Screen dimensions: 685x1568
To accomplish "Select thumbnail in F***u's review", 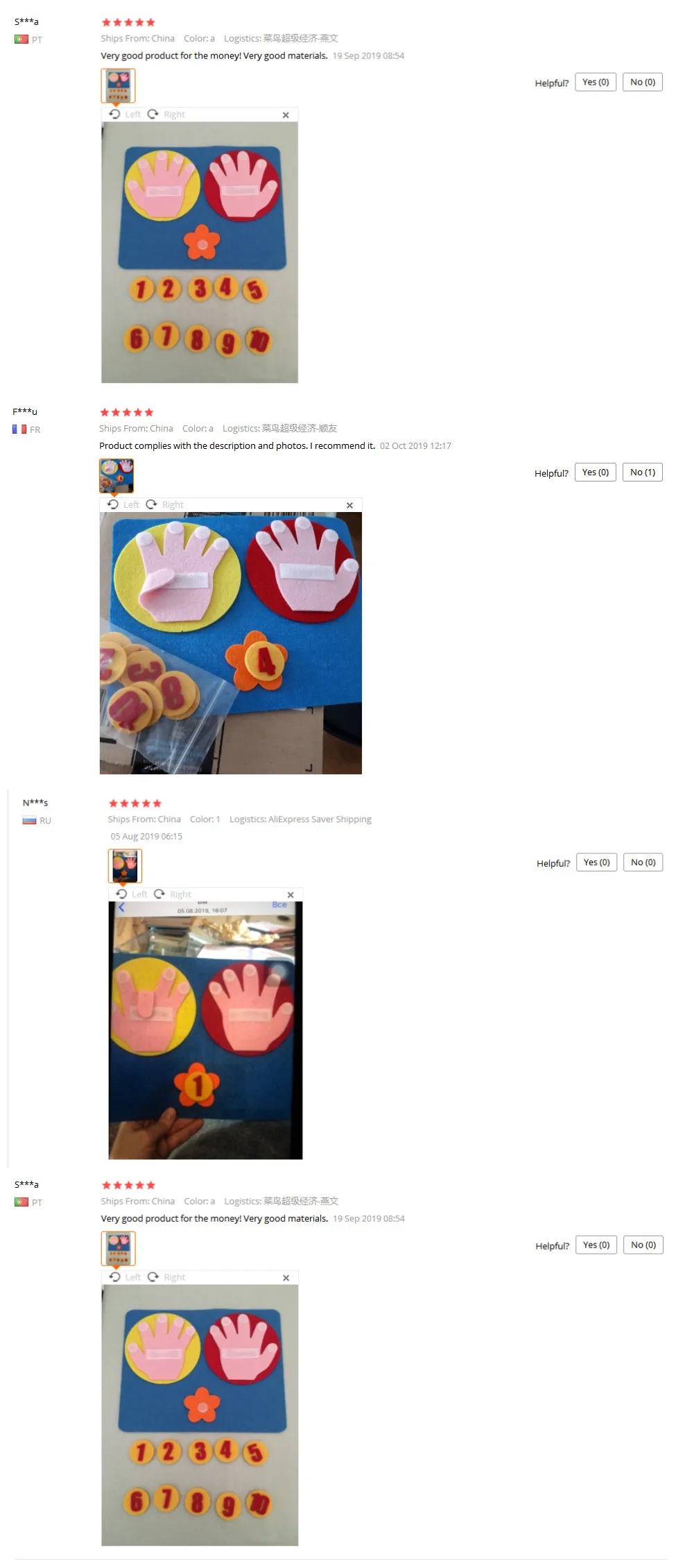I will pyautogui.click(x=116, y=476).
